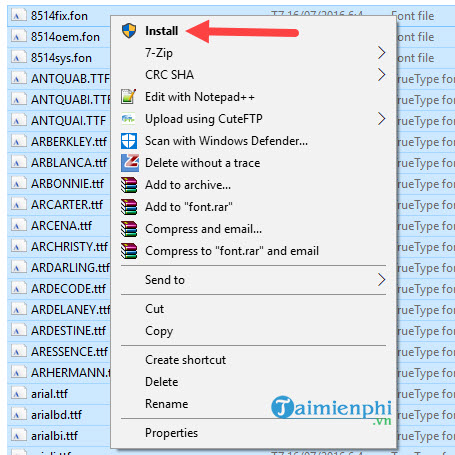455x455 pixels.
Task: Click WinRAR icon beside Add to "font.rar"
Action: pos(129,207)
